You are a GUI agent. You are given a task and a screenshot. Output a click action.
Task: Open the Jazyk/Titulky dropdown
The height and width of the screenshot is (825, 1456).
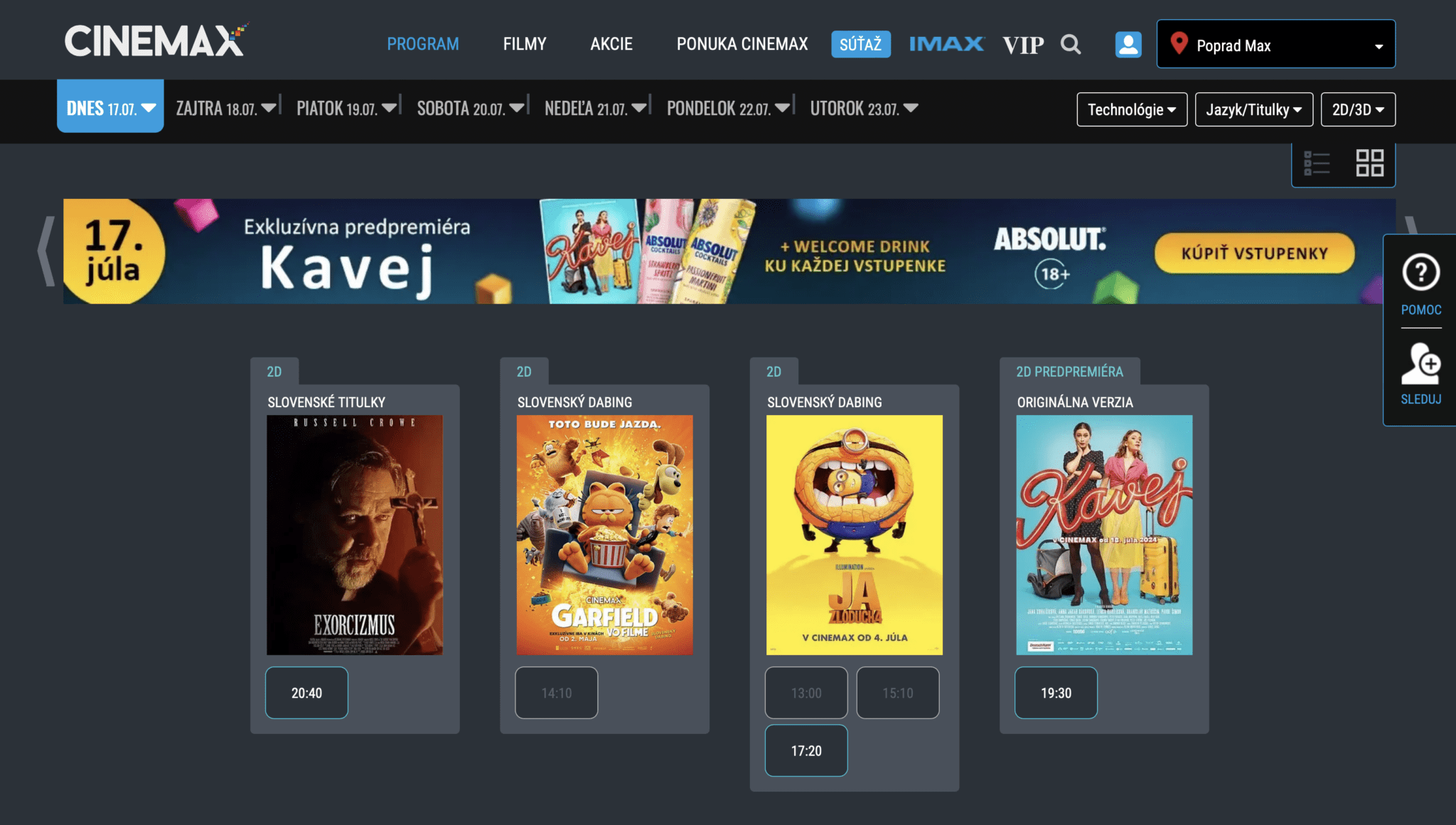click(x=1253, y=109)
